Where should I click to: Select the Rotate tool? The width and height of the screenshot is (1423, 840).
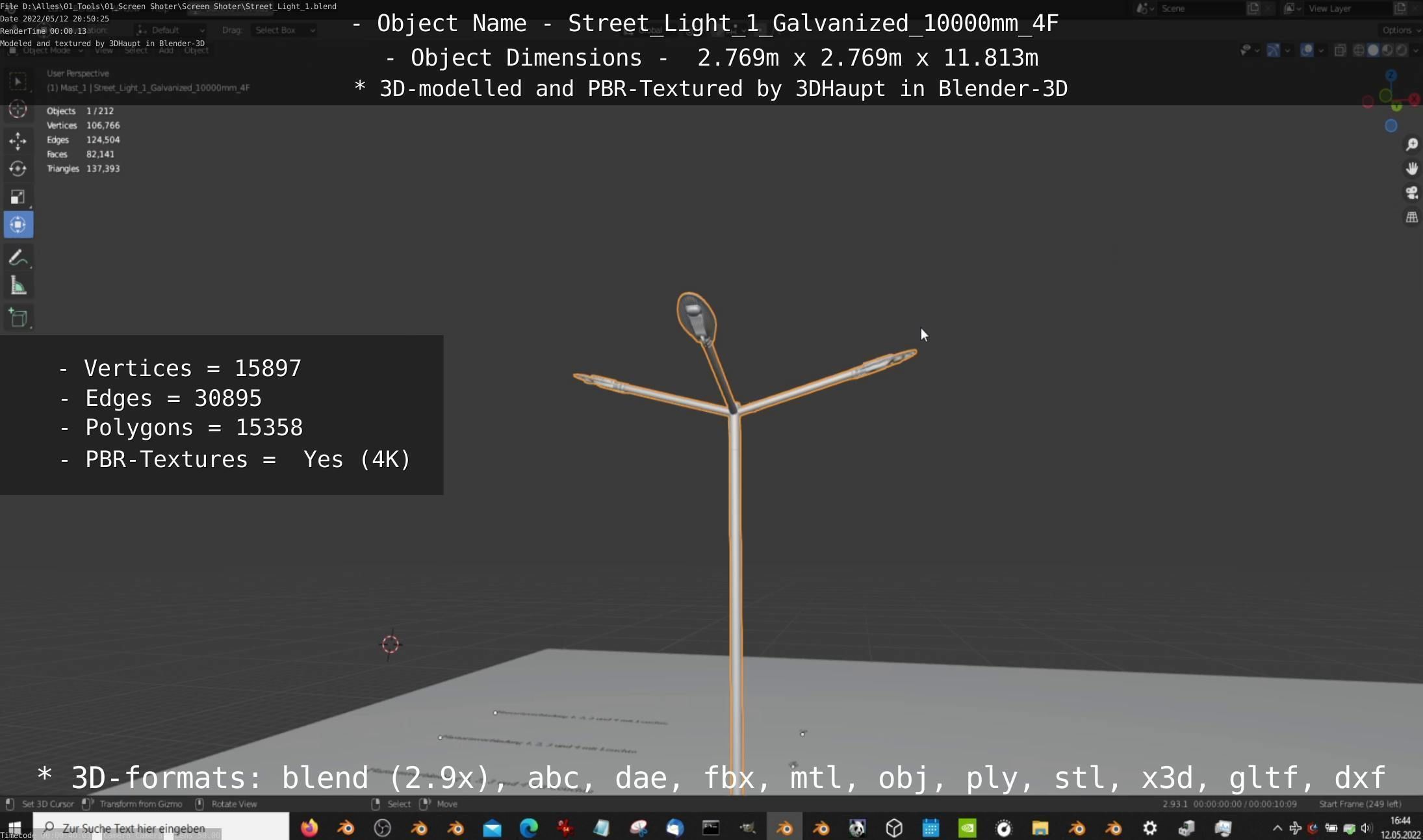(18, 169)
